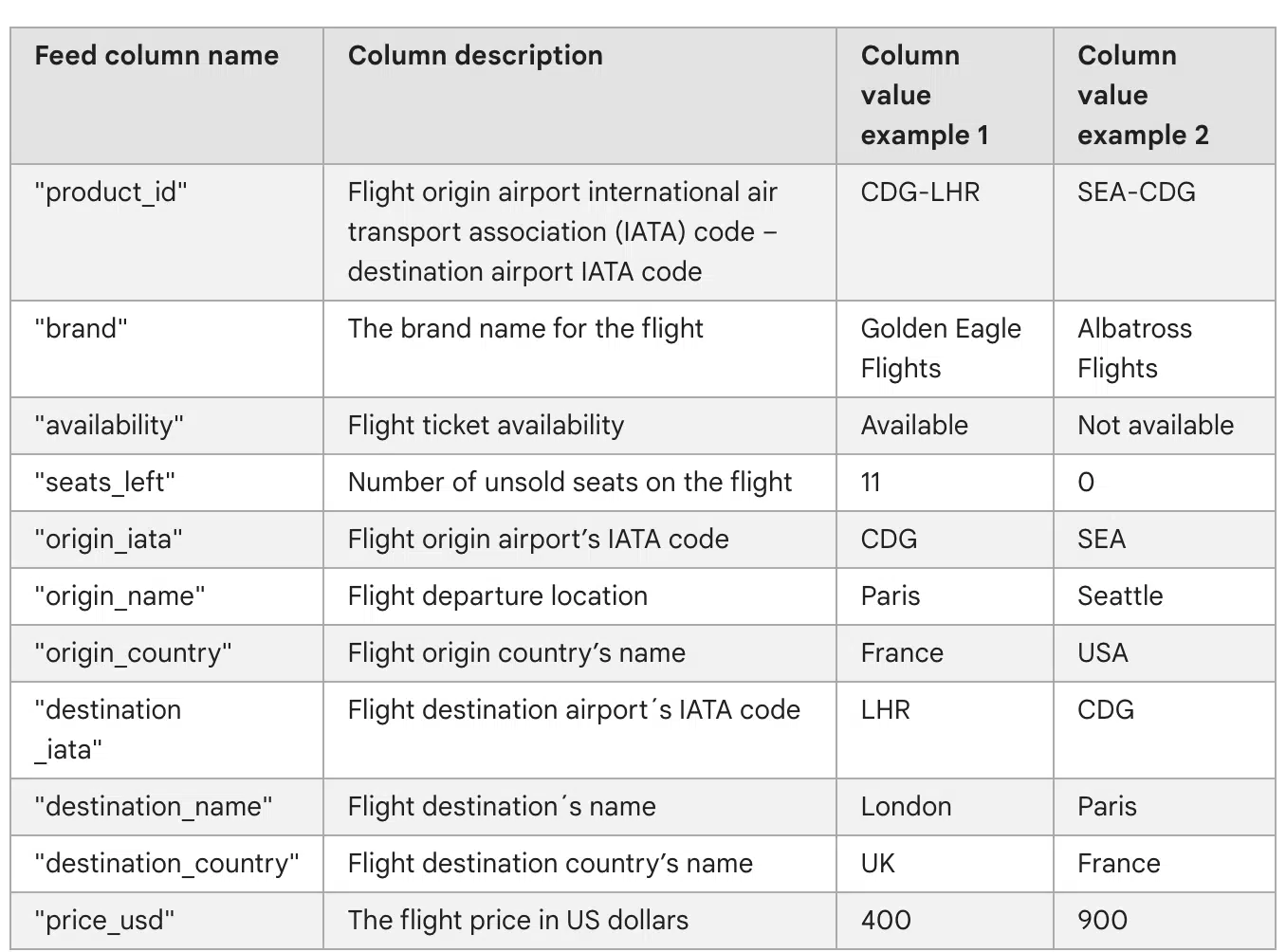Click the "Not available" cell
Viewport: 1286px width, 952px height.
pos(1155,426)
